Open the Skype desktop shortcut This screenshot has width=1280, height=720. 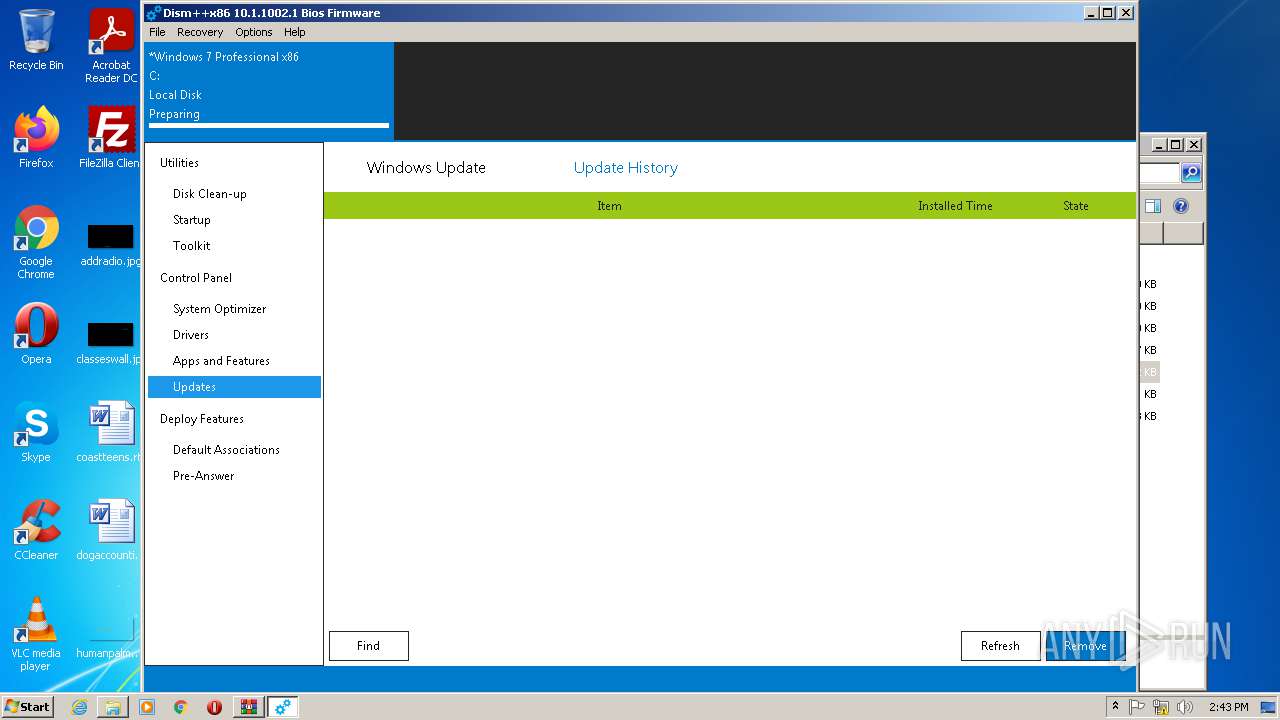tap(36, 432)
